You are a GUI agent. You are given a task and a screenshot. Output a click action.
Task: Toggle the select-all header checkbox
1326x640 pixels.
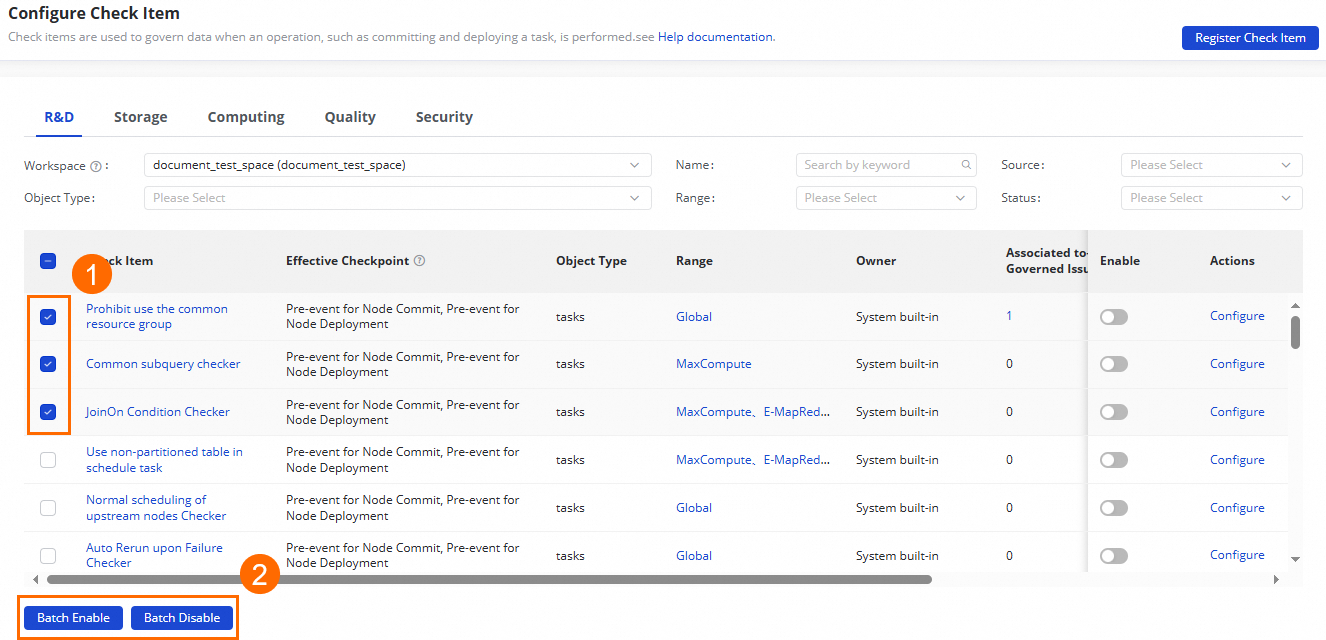click(48, 261)
